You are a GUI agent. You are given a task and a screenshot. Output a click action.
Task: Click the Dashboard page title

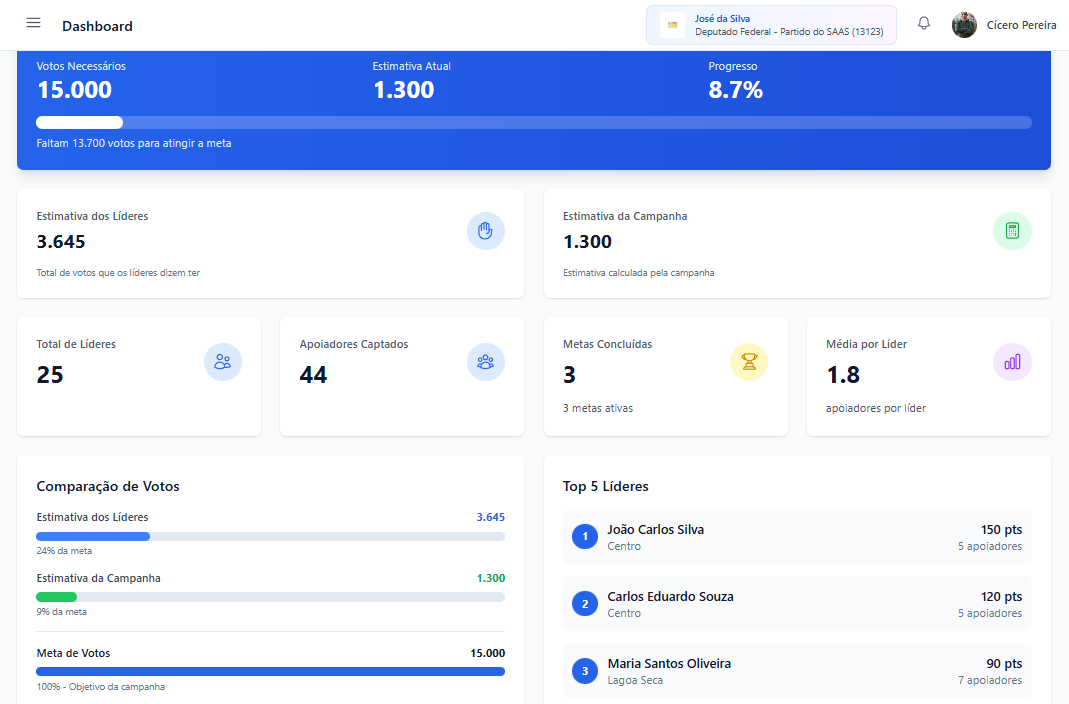97,26
